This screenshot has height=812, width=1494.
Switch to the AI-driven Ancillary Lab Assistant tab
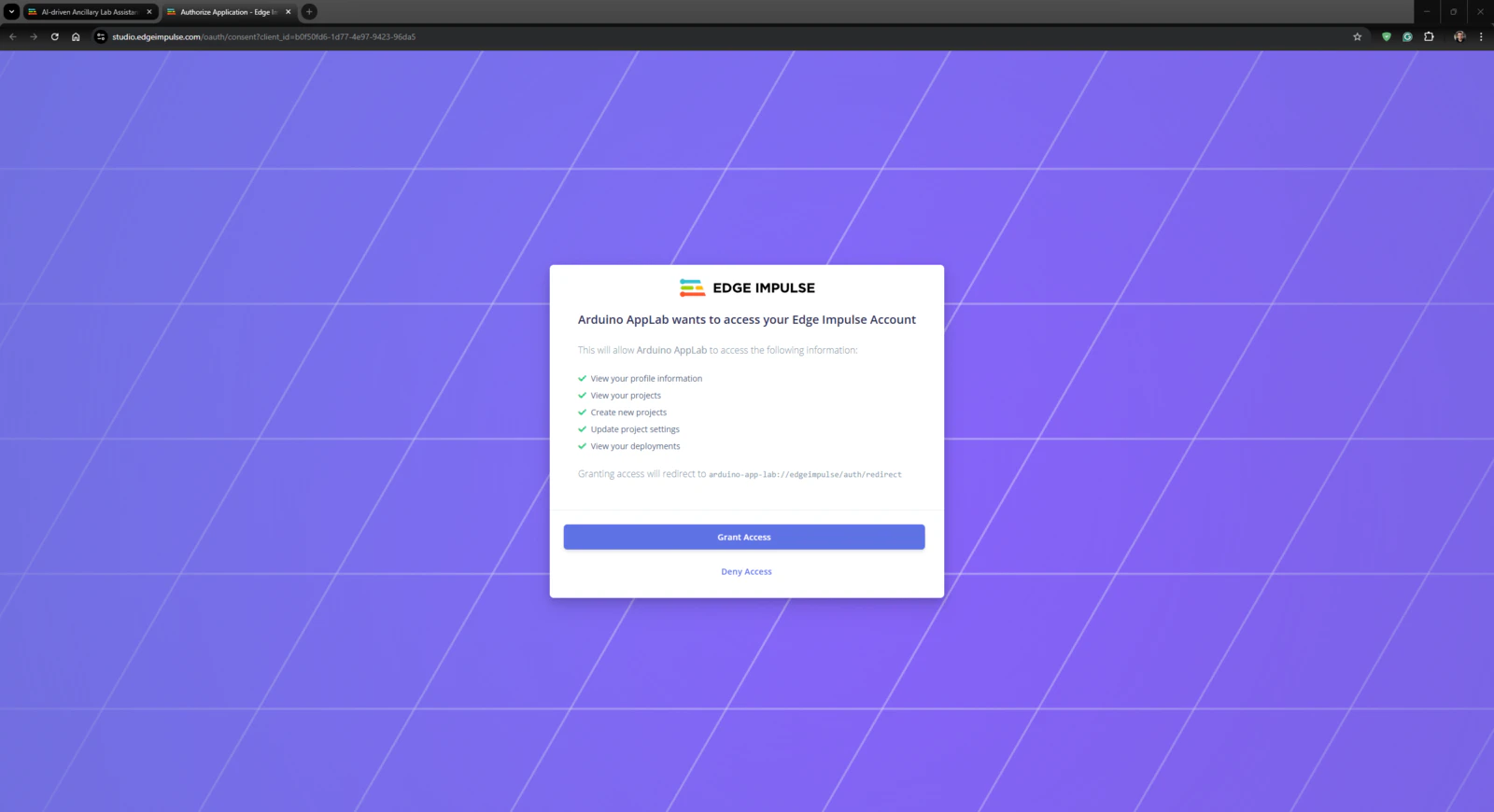coord(90,12)
